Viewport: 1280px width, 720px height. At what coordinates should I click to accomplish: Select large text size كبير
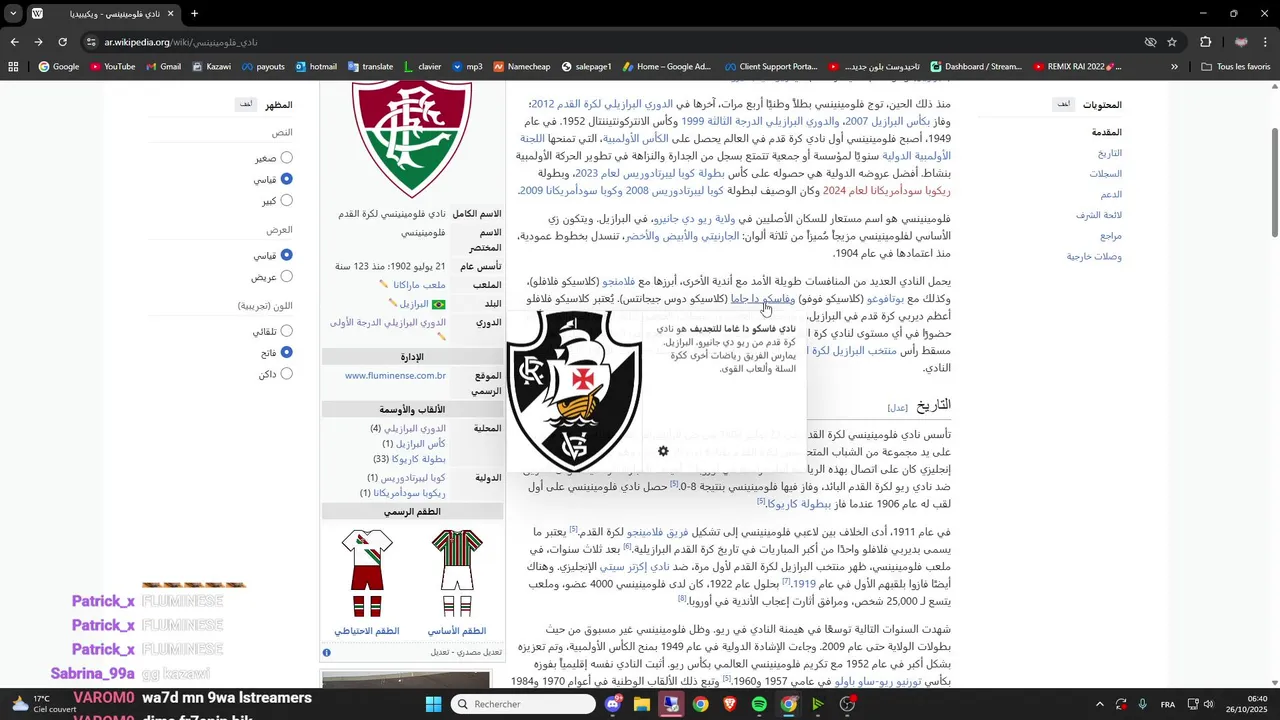click(x=286, y=200)
